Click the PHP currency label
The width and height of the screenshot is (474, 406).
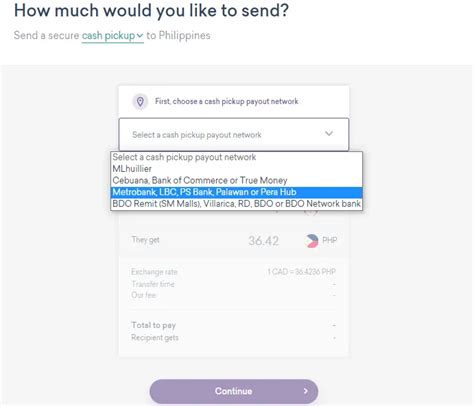[329, 240]
